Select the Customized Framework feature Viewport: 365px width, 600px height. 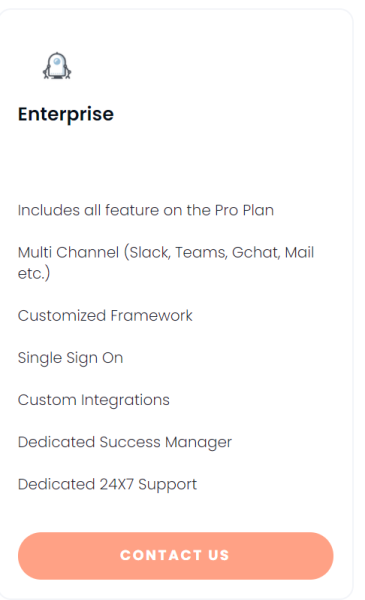pos(105,316)
